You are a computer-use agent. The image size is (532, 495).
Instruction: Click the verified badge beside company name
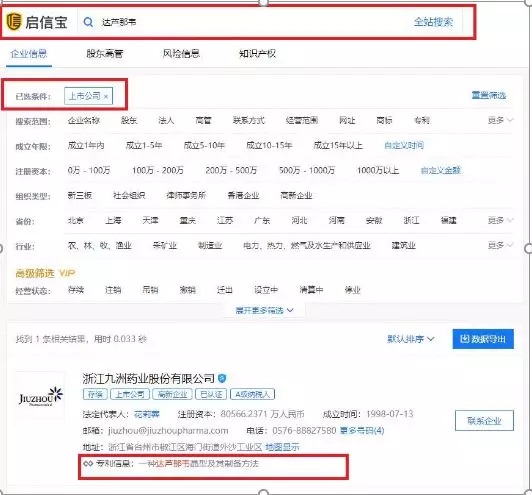(222, 378)
